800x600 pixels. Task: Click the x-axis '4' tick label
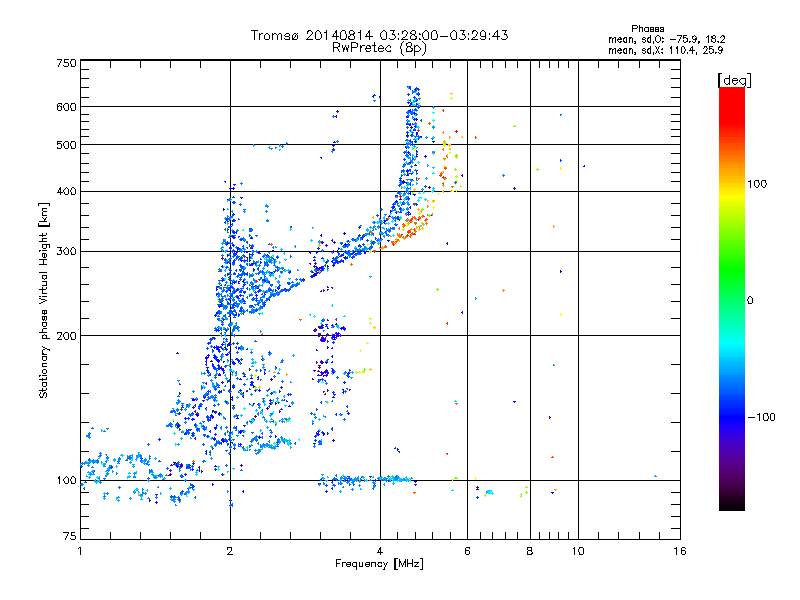click(380, 551)
